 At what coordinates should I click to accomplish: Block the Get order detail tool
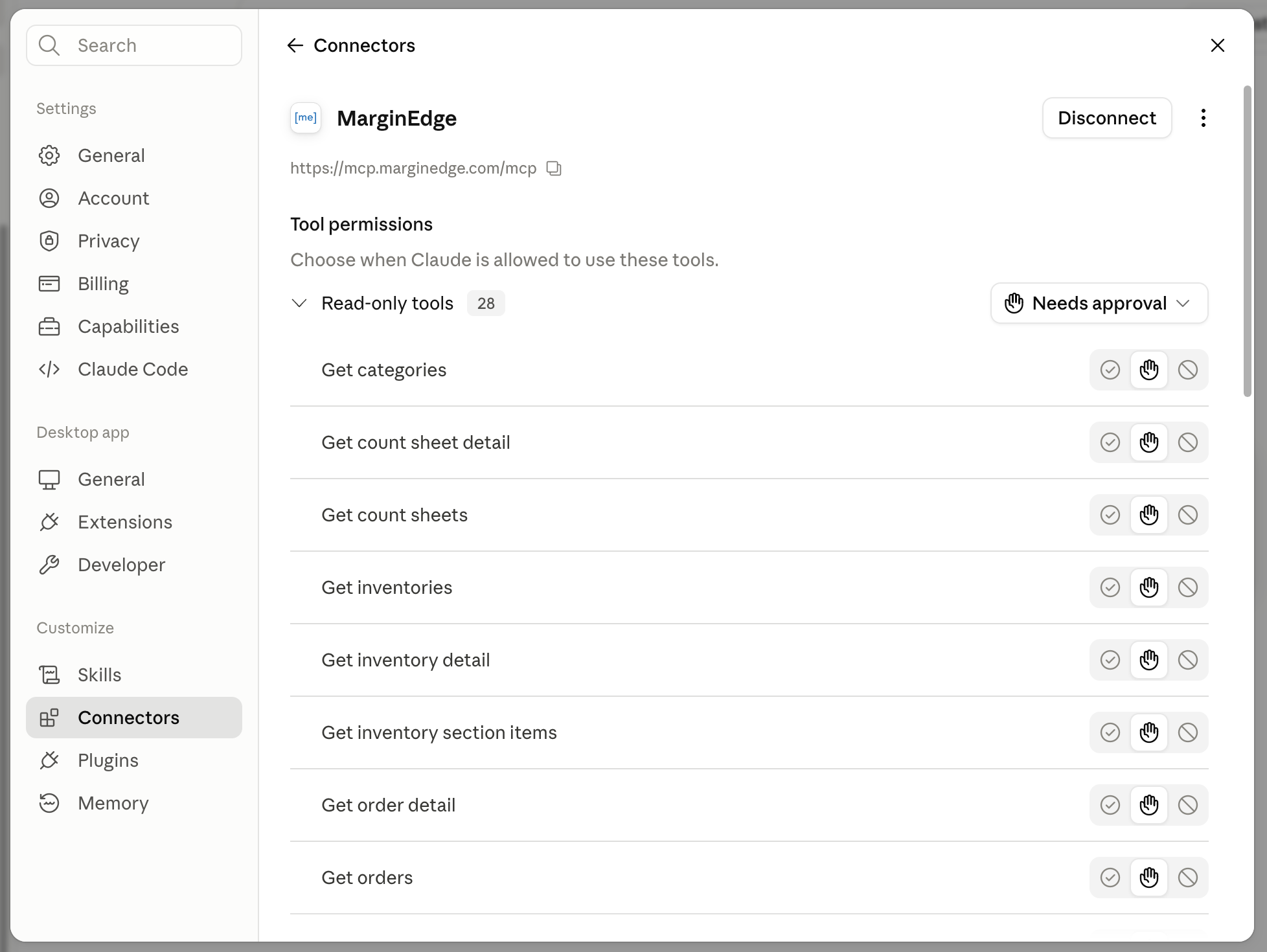(1188, 805)
